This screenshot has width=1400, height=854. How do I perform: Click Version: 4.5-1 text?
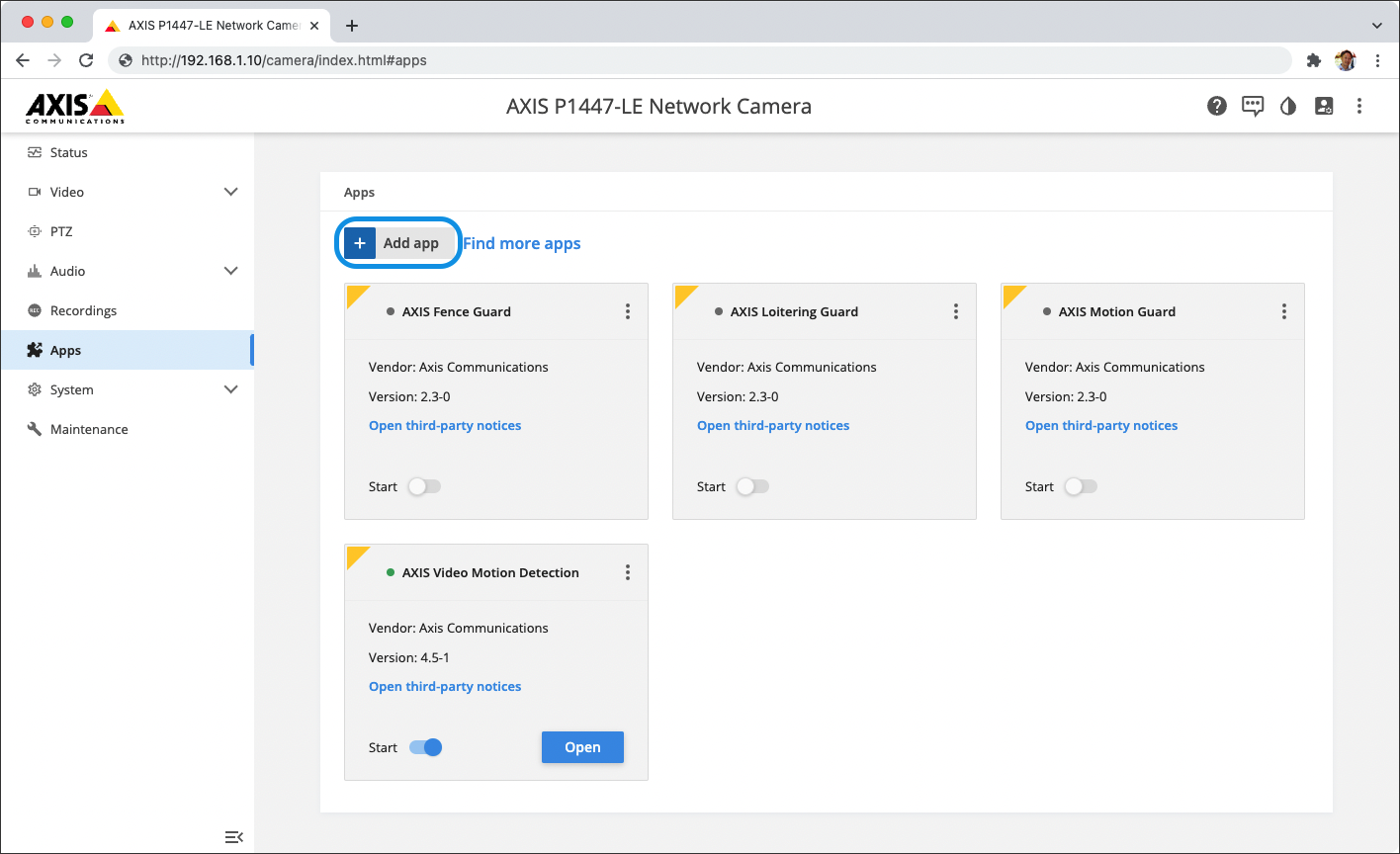(409, 657)
